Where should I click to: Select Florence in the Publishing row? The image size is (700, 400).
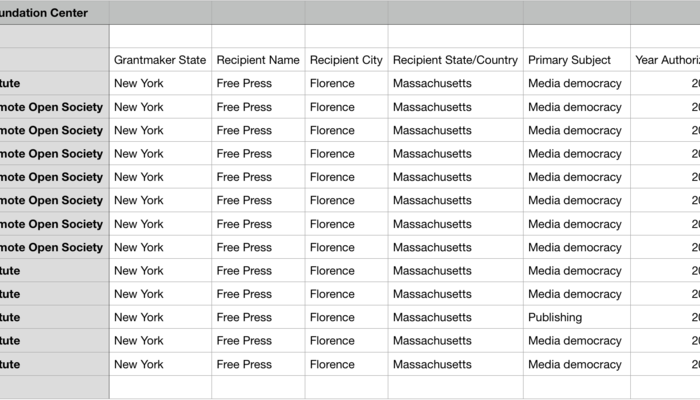[x=332, y=317]
